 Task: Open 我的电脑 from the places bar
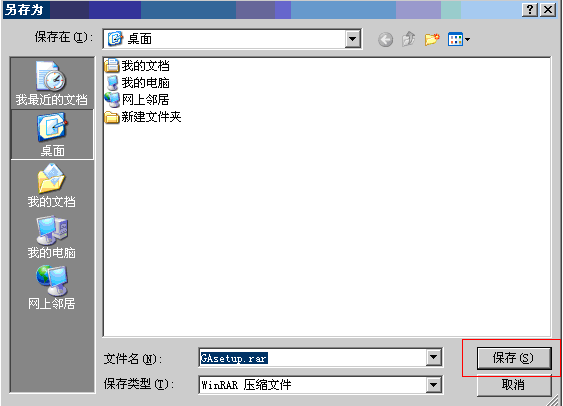(x=52, y=237)
